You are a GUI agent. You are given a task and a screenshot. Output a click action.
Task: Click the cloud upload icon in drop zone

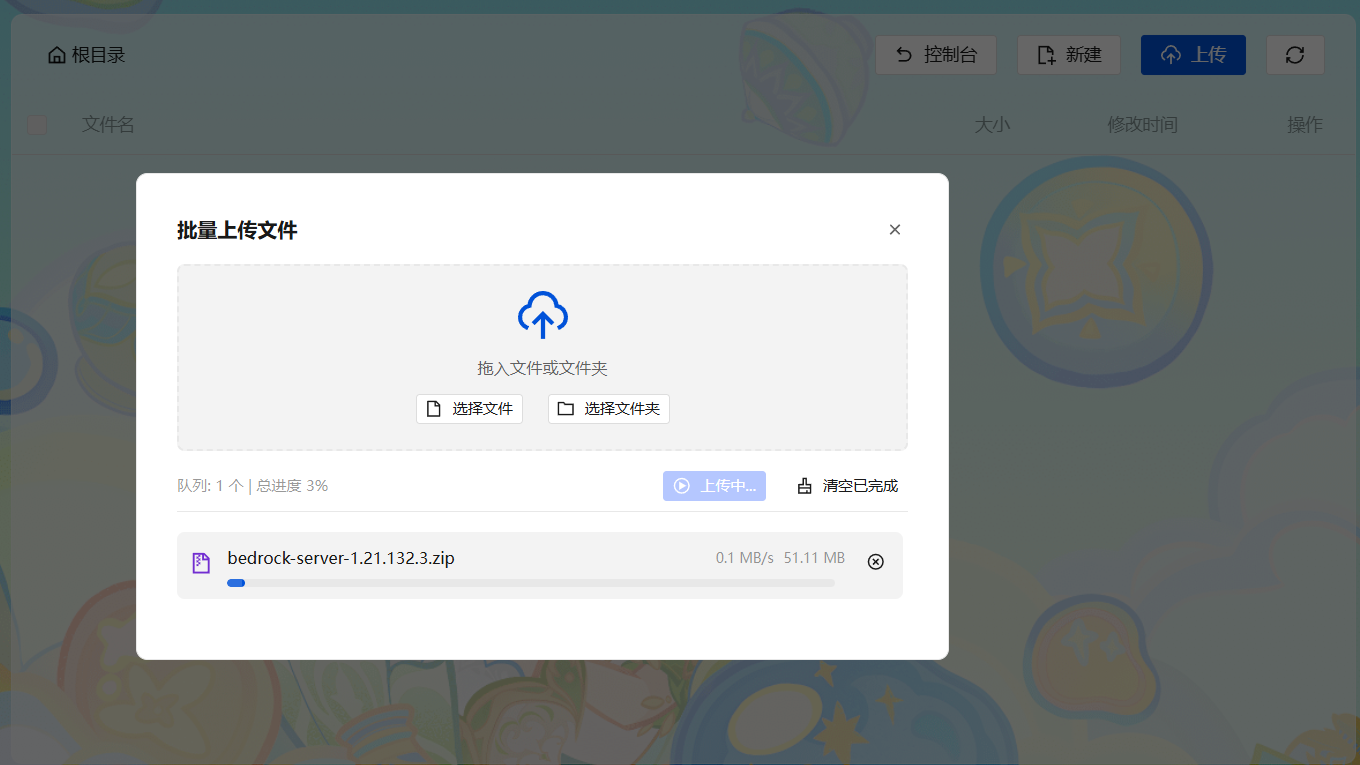[542, 315]
